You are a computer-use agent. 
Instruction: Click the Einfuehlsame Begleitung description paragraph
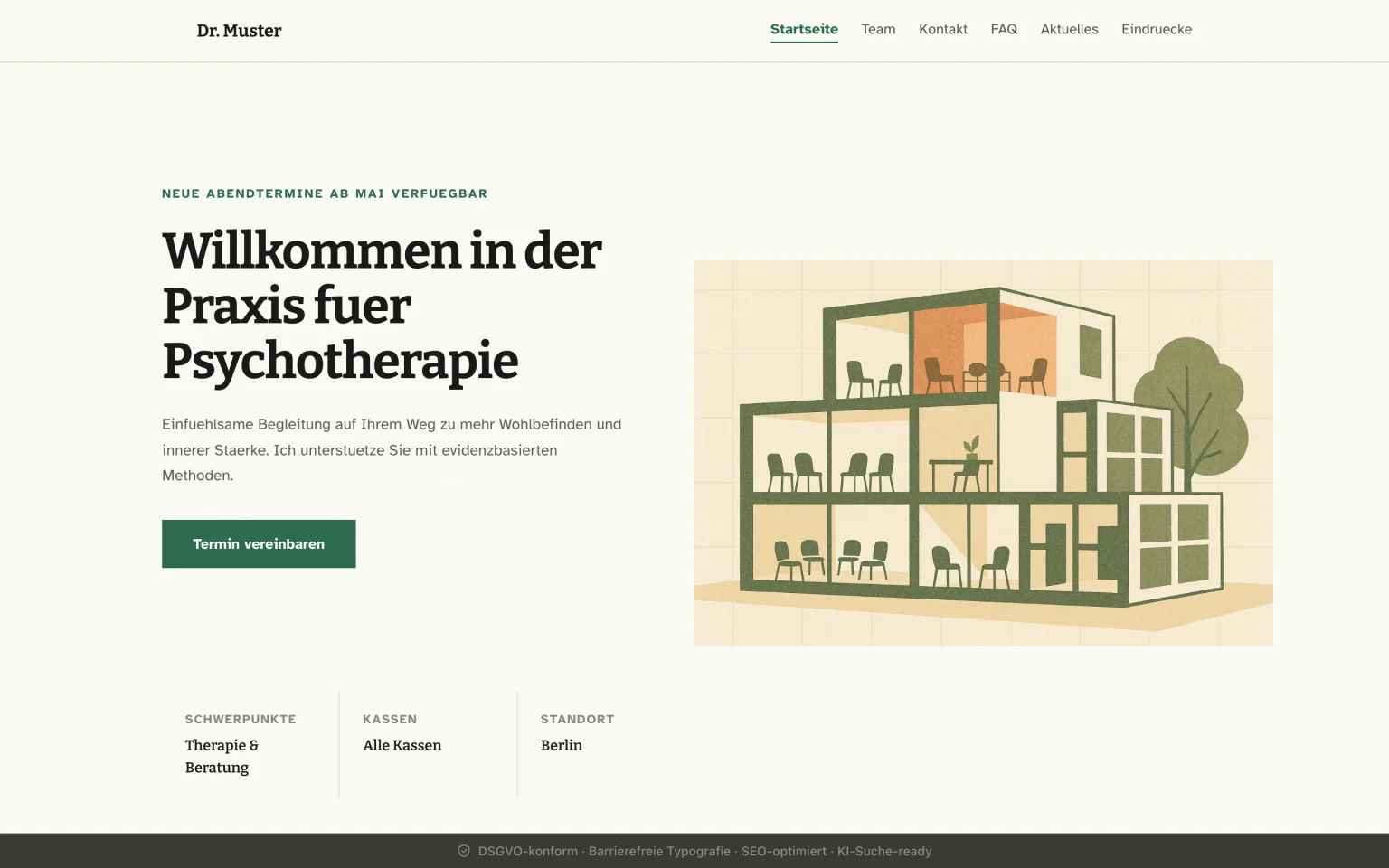pyautogui.click(x=392, y=449)
